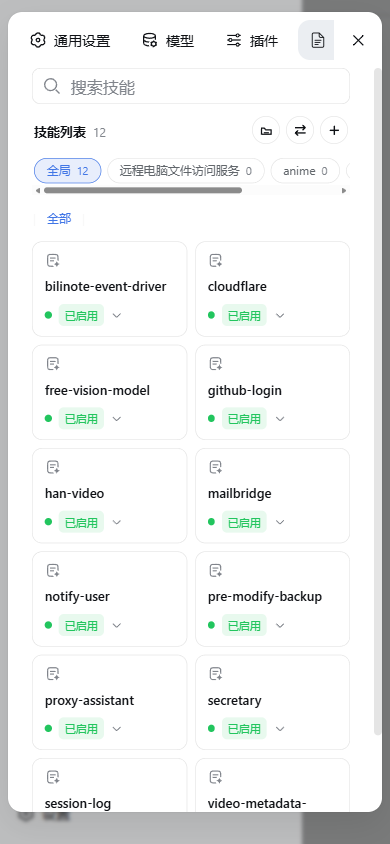Open the session-log skill name
Viewport: 390px width, 844px height.
tap(78, 804)
